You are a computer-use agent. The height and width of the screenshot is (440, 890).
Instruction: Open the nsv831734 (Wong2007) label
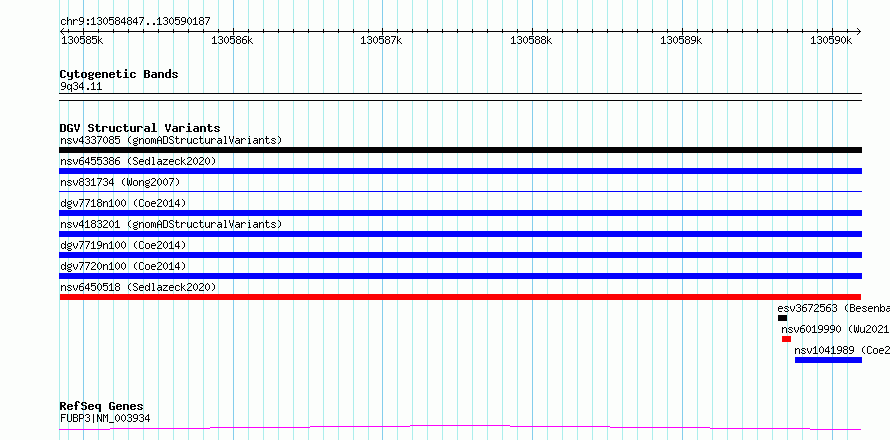[x=120, y=182]
